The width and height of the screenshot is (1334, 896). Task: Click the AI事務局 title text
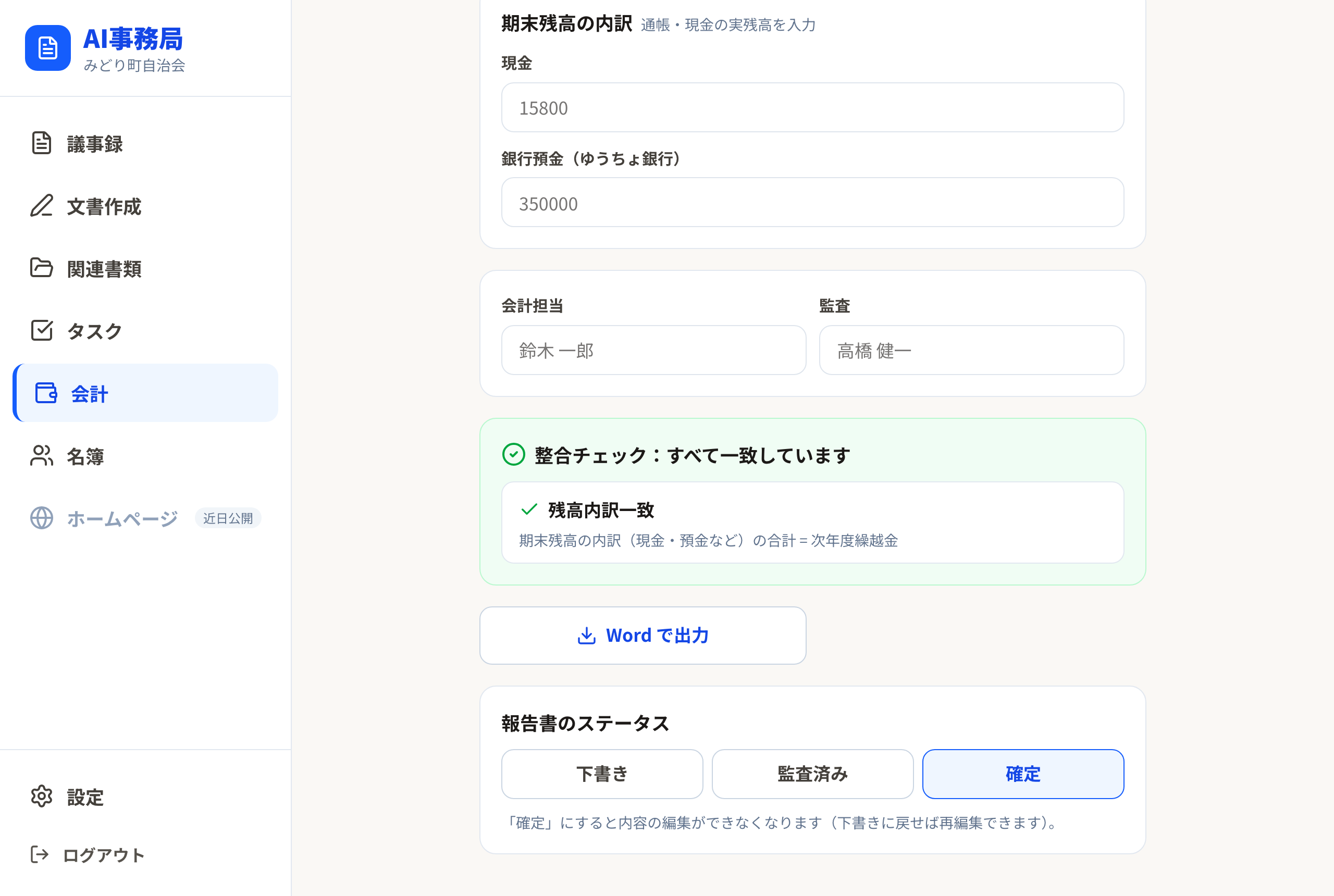(132, 39)
